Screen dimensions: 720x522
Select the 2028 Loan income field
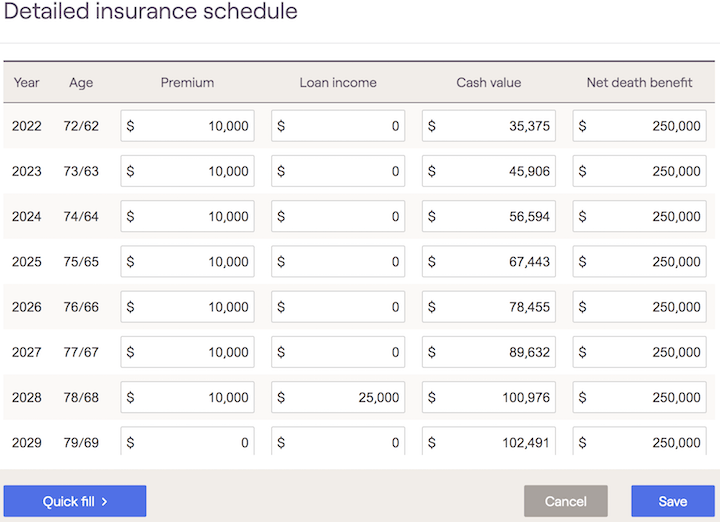coord(338,397)
